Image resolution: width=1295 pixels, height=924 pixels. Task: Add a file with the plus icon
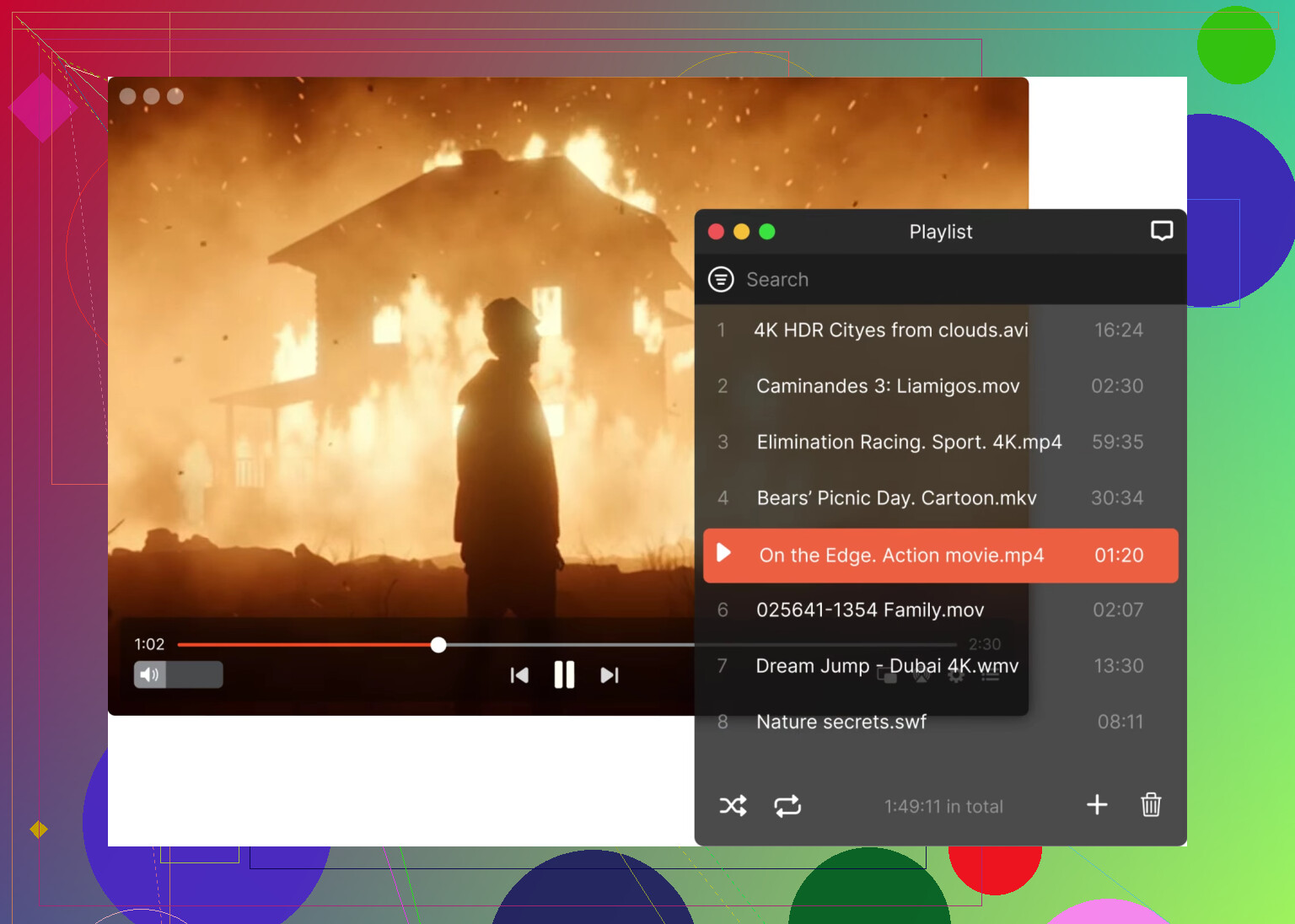tap(1097, 805)
